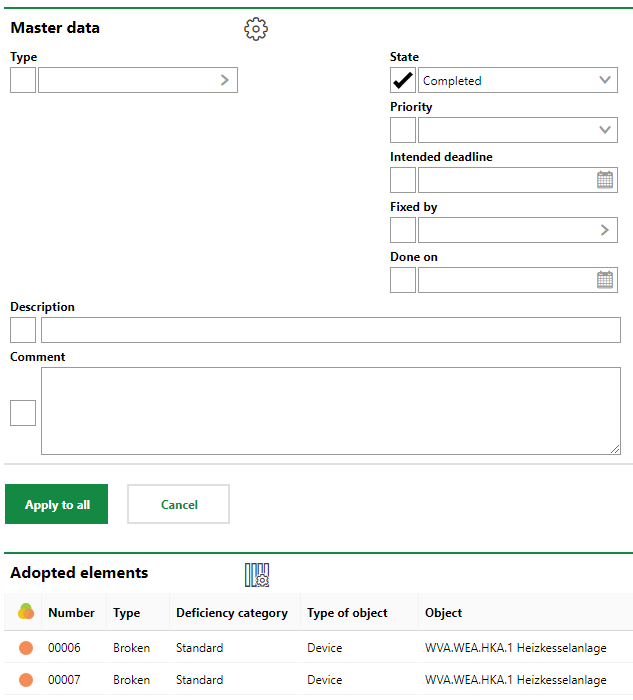Uncheck the State checkbox
The width and height of the screenshot is (633, 700).
pos(403,80)
